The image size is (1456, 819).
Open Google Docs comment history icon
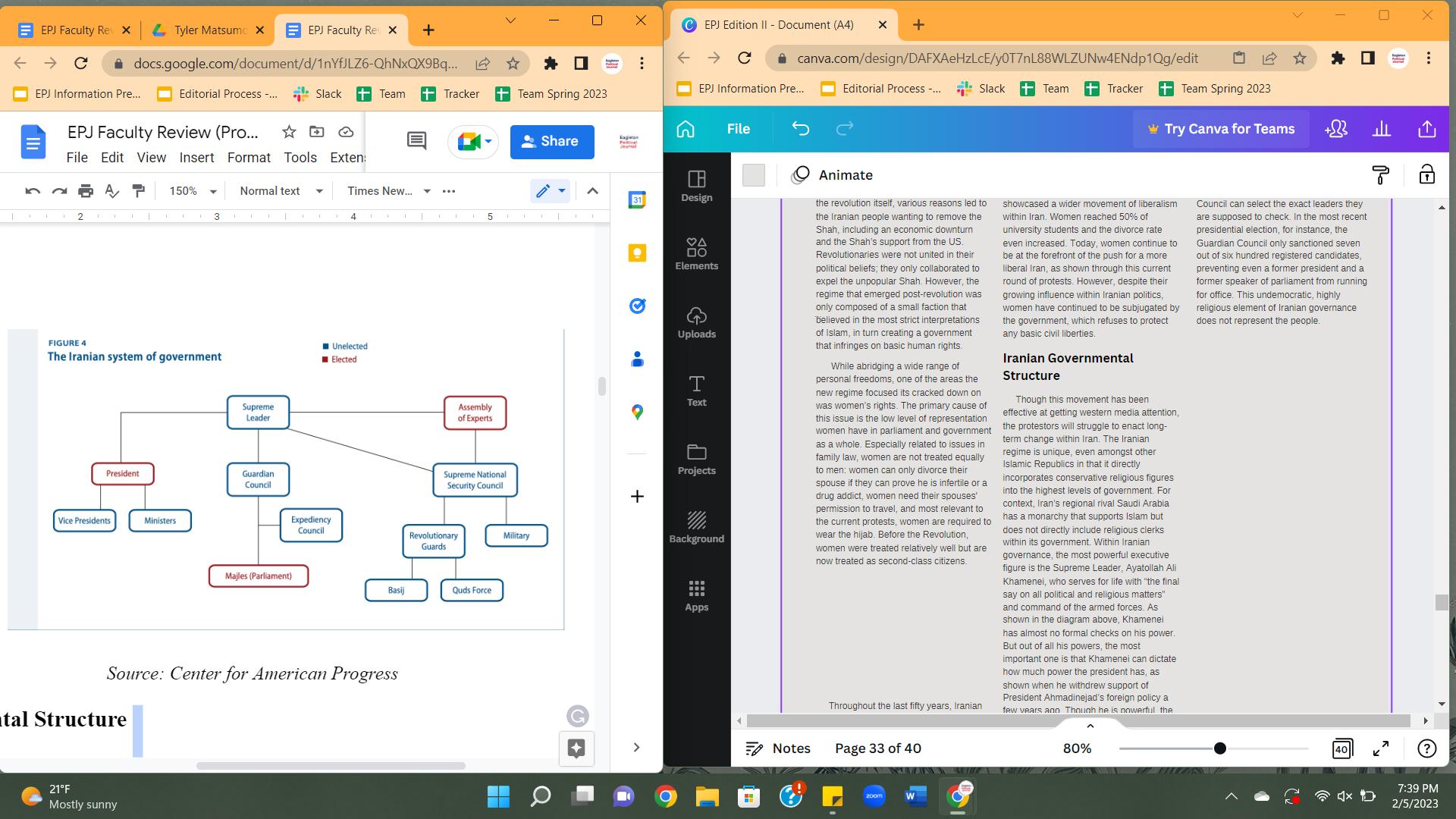click(x=416, y=141)
